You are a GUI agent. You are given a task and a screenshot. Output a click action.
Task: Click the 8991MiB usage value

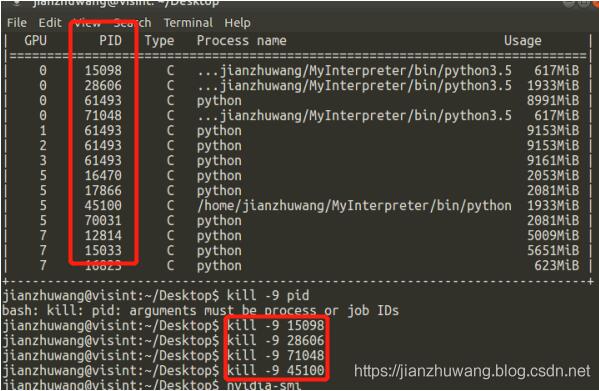click(x=553, y=100)
